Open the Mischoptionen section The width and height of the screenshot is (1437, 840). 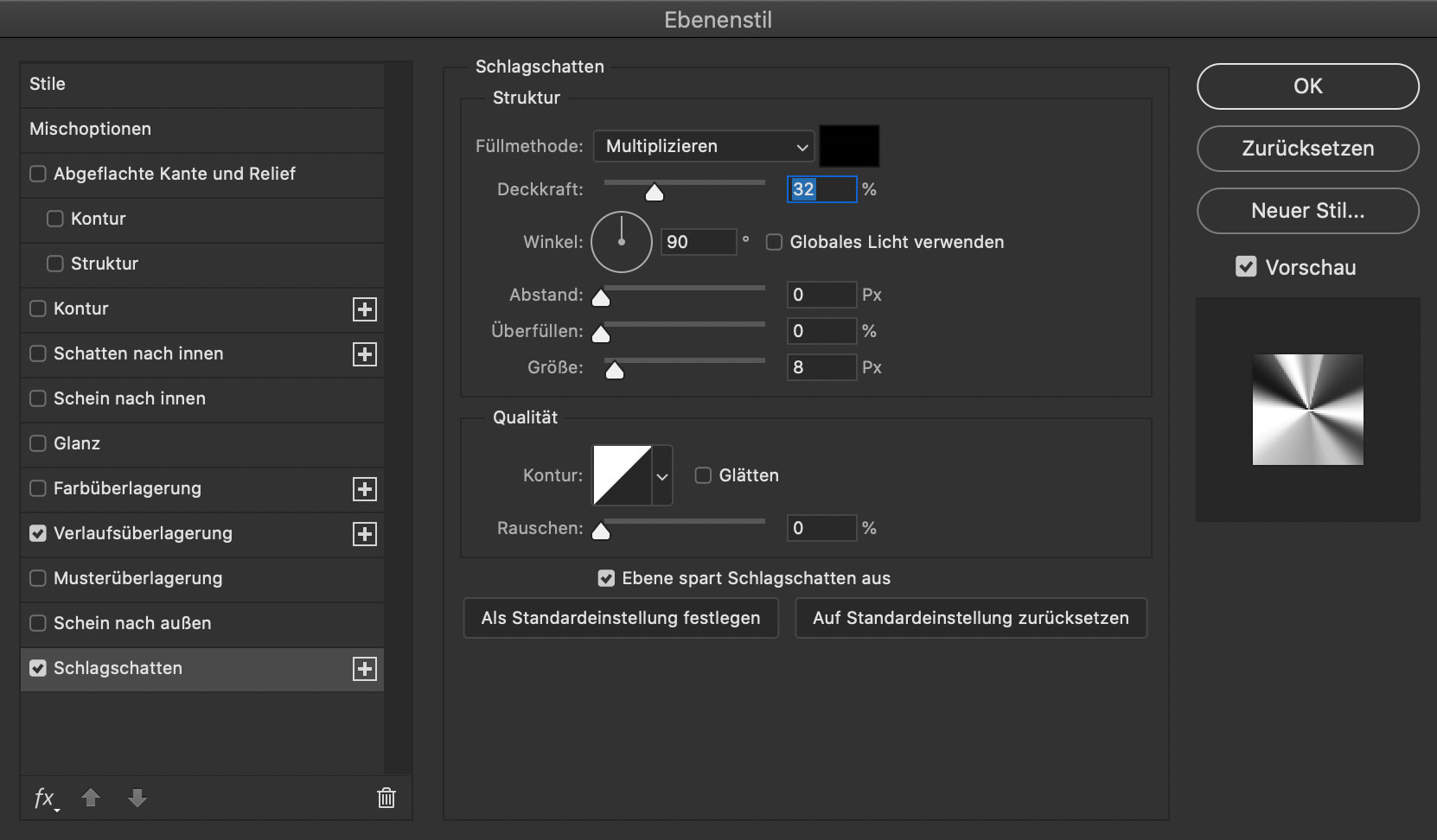202,130
